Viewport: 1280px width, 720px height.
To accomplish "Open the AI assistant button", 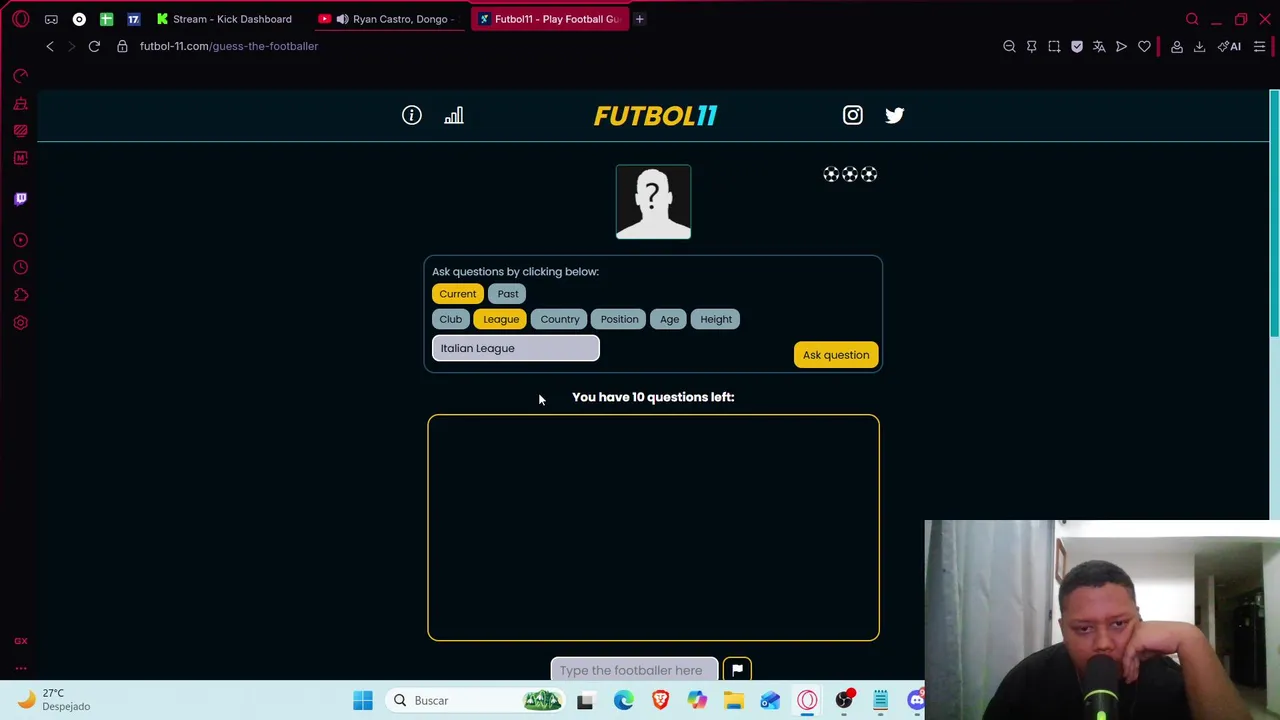I will pyautogui.click(x=1230, y=46).
